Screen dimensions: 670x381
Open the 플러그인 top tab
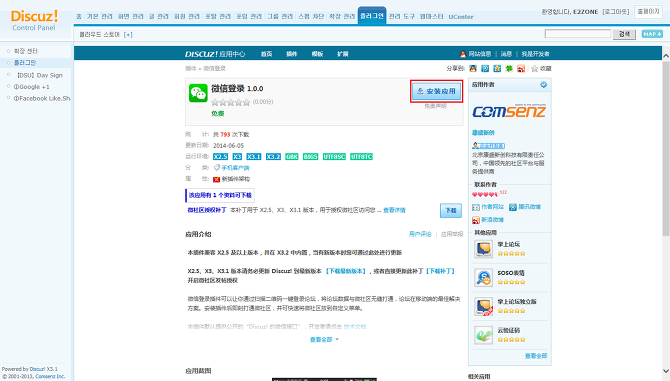point(372,16)
